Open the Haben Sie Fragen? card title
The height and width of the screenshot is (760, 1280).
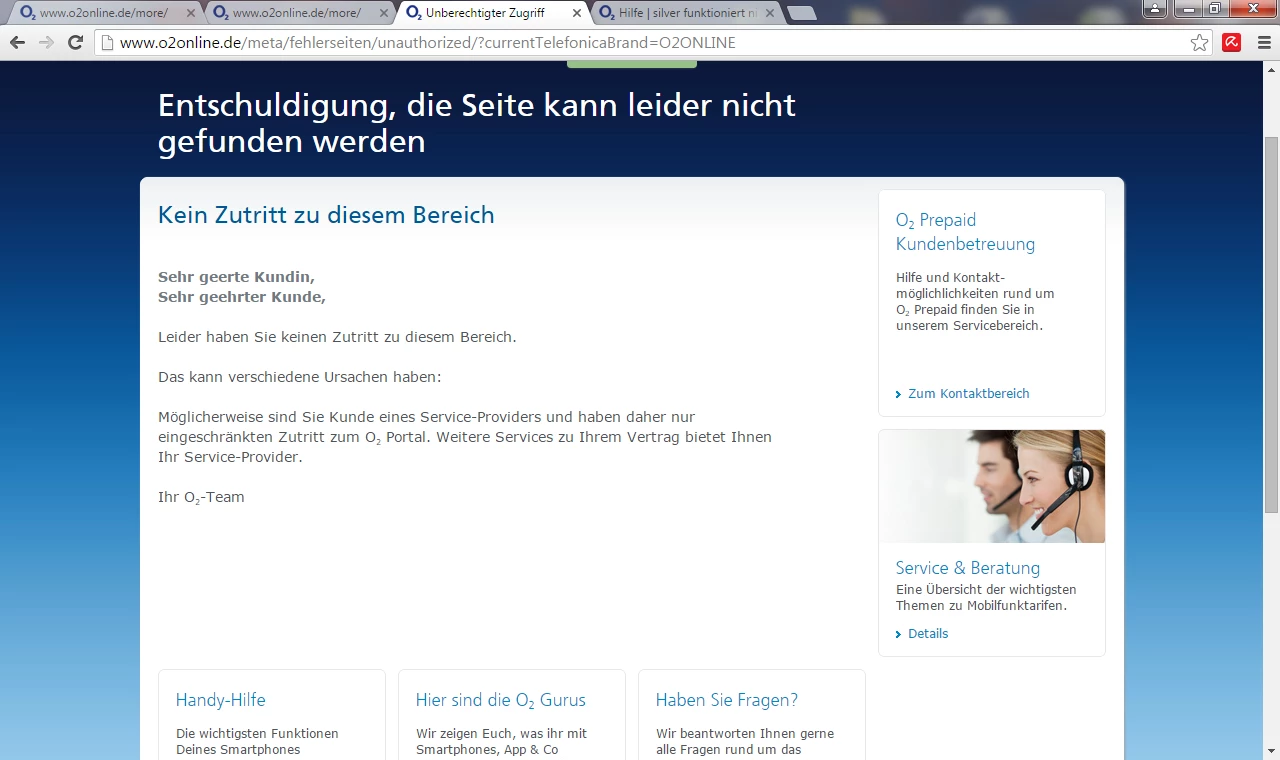click(x=727, y=700)
